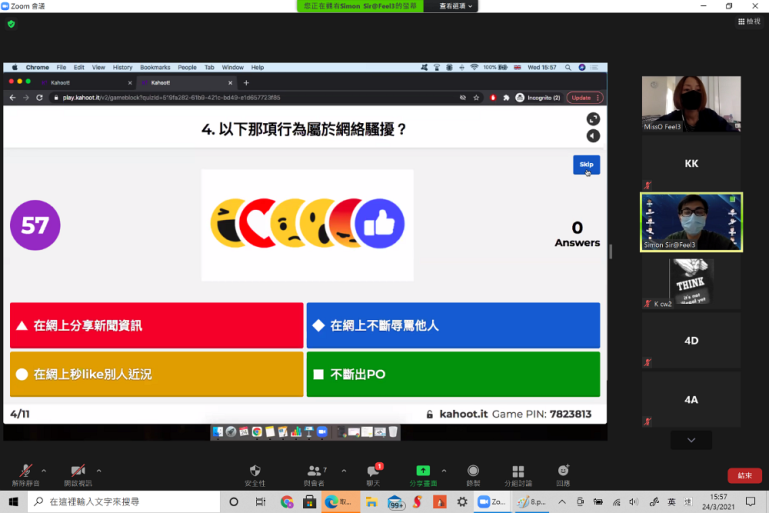Open Breakout Rooms in Zoom toolbar

518,475
